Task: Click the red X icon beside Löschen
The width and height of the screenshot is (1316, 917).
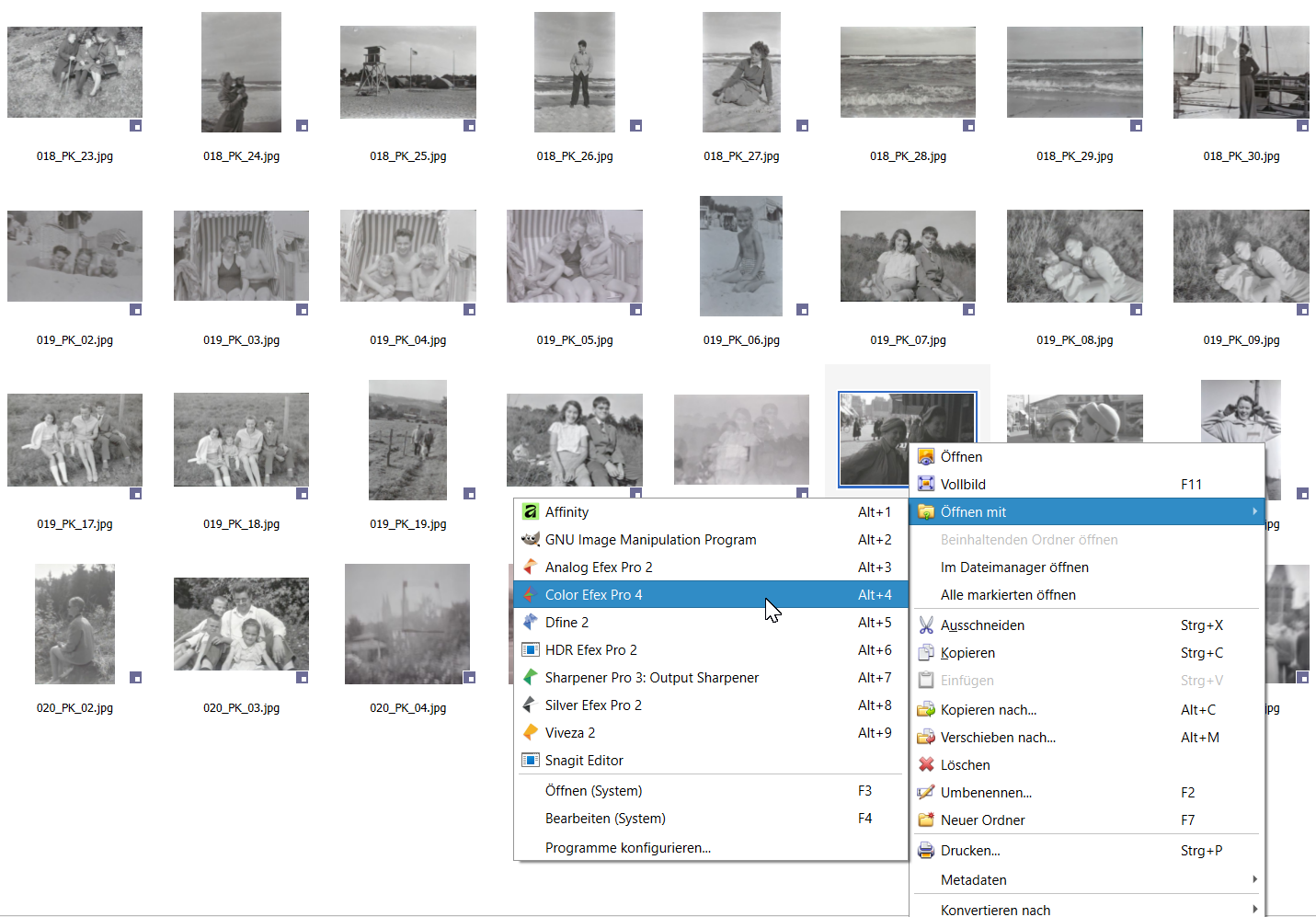Action: pyautogui.click(x=926, y=765)
